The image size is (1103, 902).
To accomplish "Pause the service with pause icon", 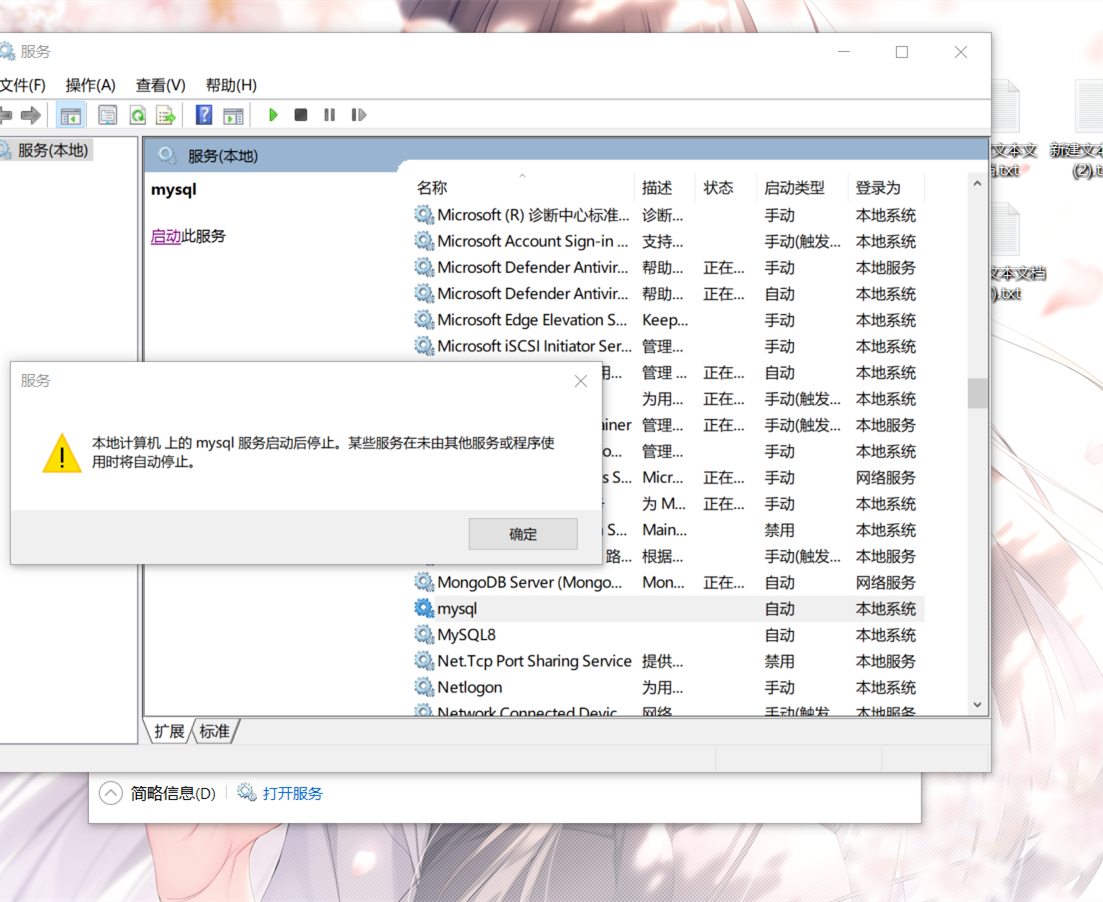I will [329, 115].
